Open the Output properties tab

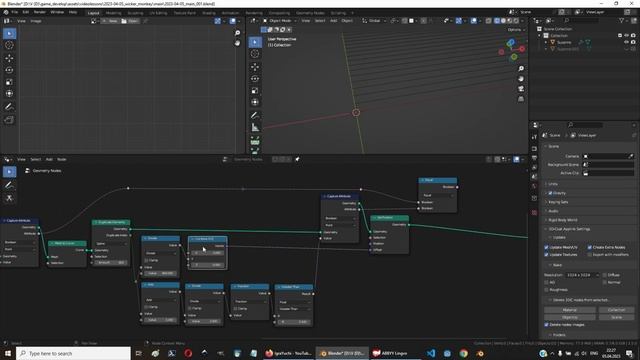click(534, 158)
